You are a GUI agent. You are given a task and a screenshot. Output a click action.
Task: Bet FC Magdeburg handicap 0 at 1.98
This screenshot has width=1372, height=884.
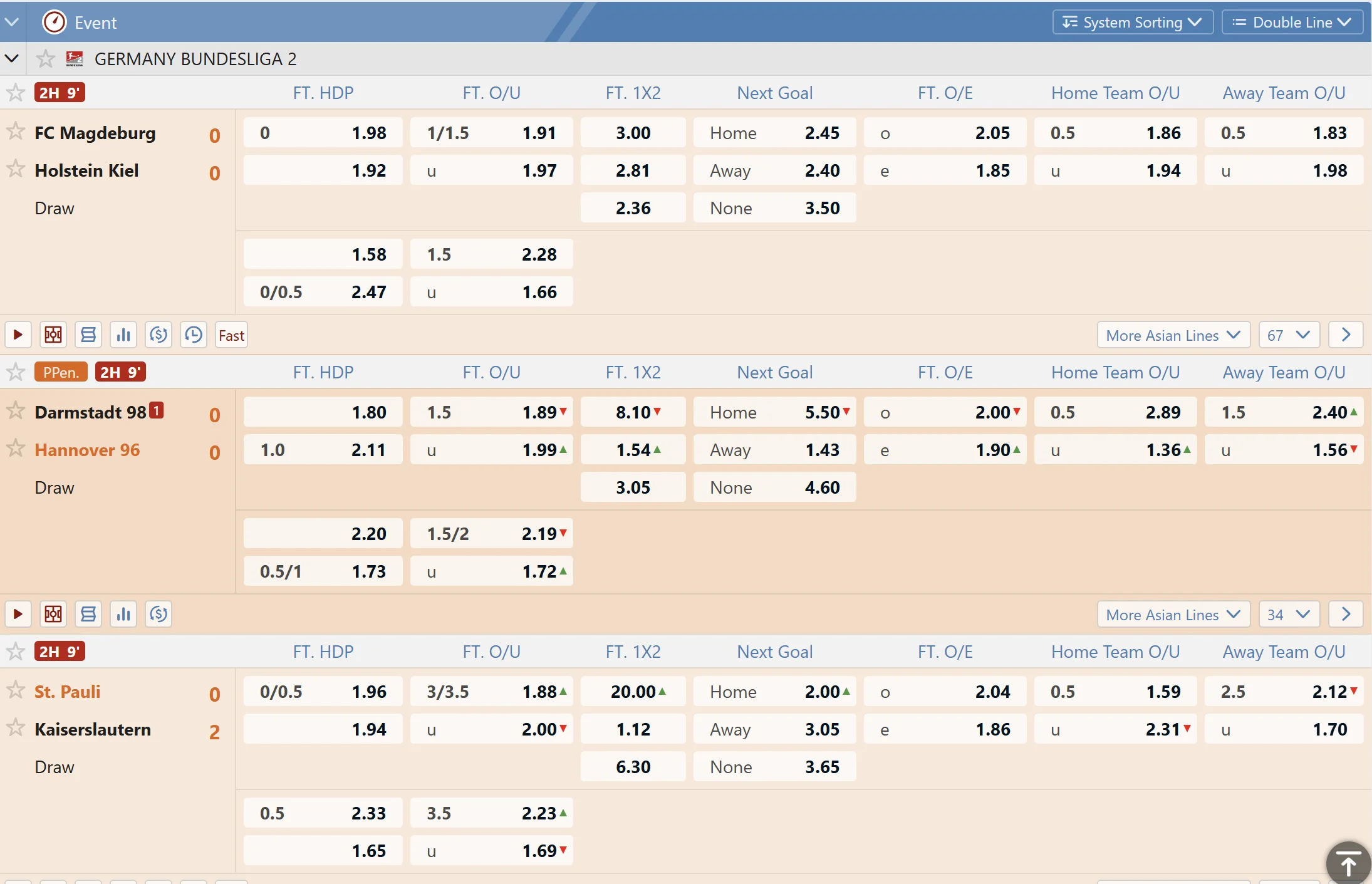tap(323, 133)
